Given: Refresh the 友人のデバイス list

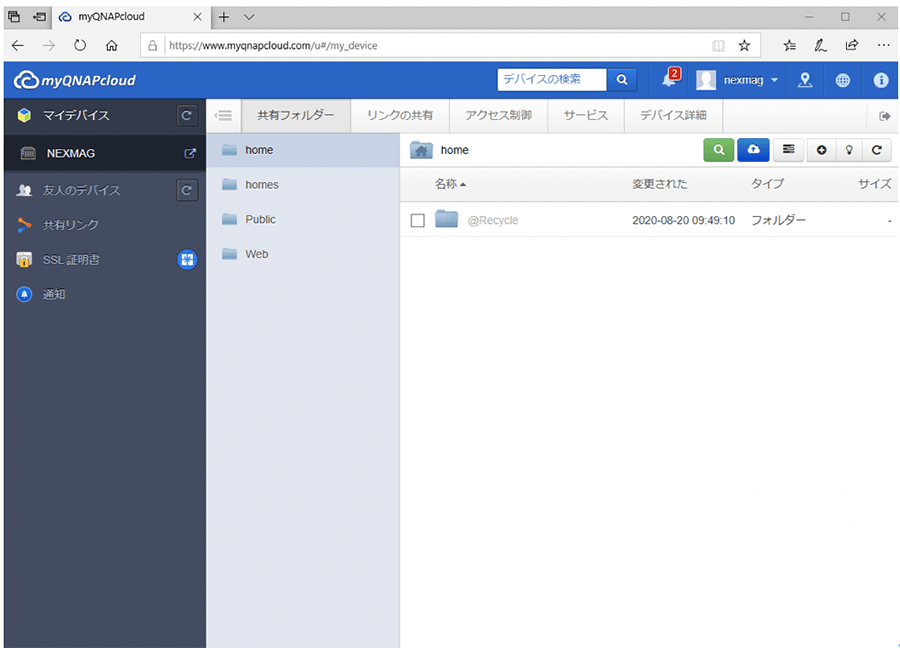Looking at the screenshot, I should pyautogui.click(x=187, y=191).
